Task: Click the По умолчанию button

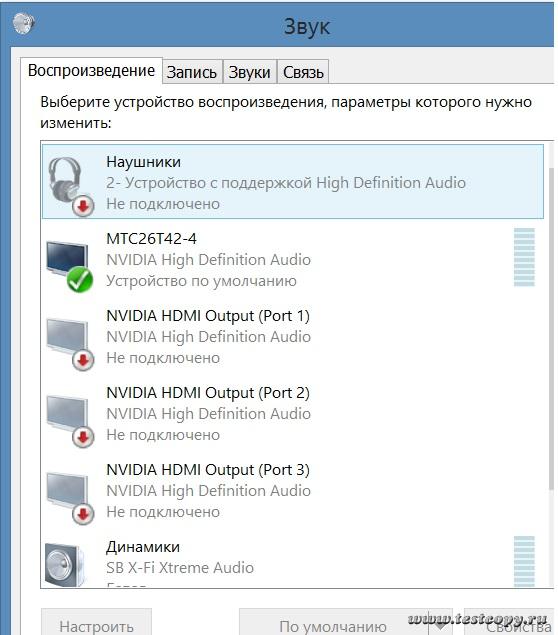Action: point(333,623)
